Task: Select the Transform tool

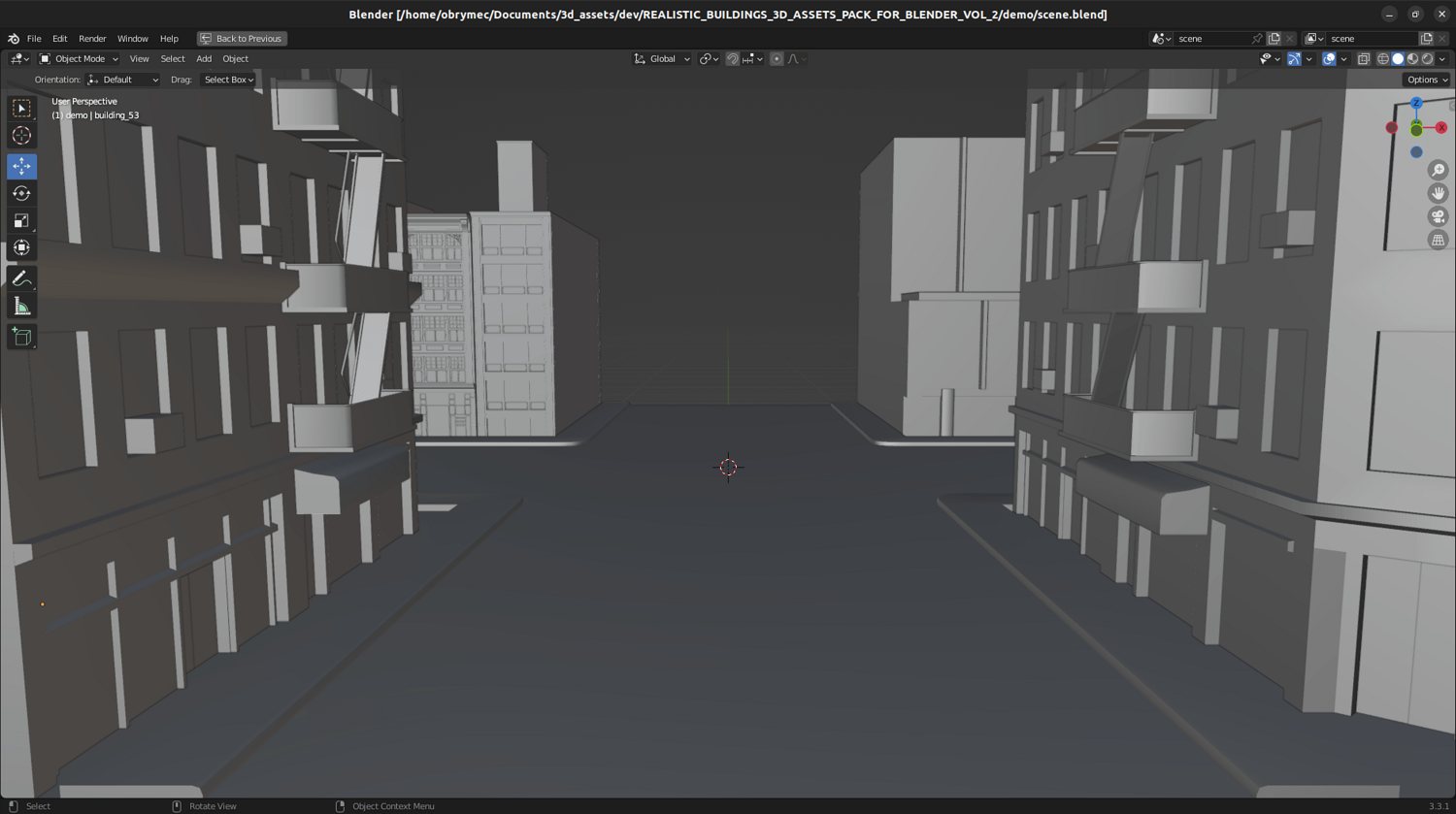Action: pyautogui.click(x=21, y=248)
